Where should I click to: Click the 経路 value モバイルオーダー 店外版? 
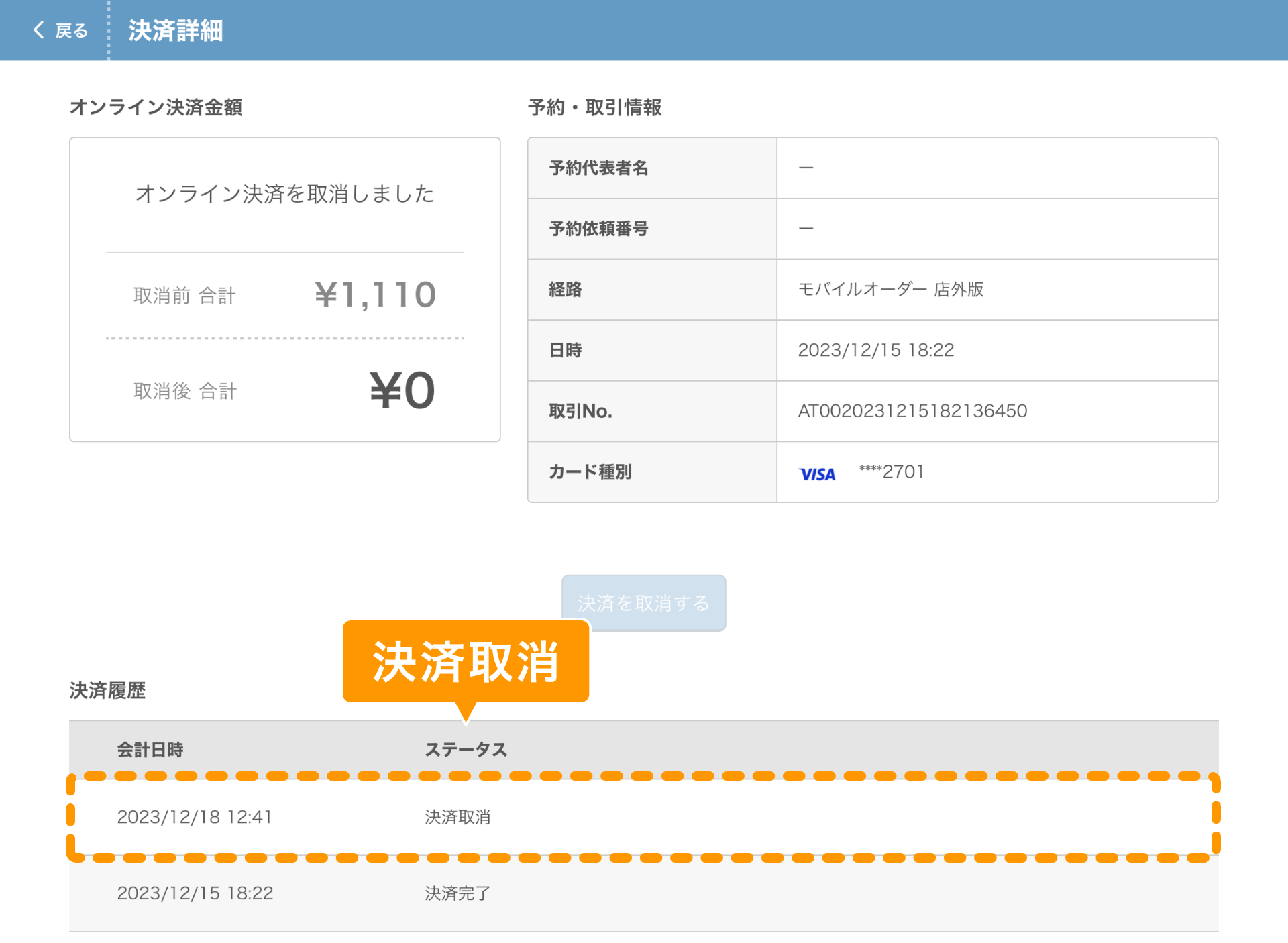890,289
